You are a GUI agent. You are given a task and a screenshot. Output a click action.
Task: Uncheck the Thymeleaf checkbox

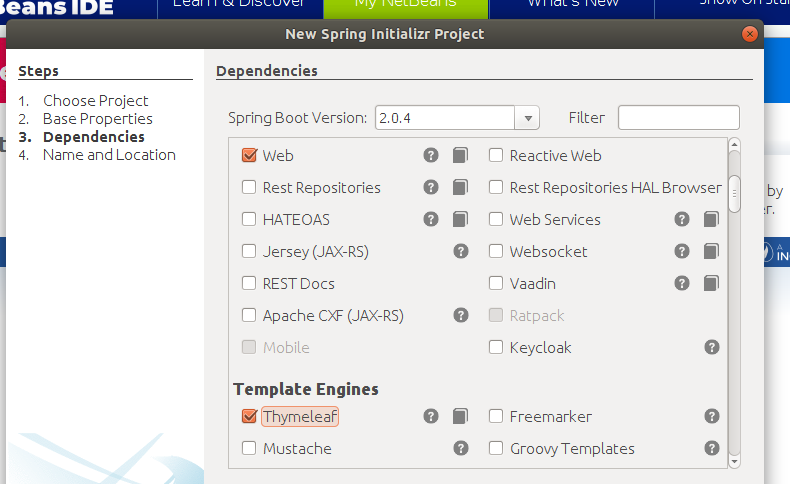(x=249, y=416)
